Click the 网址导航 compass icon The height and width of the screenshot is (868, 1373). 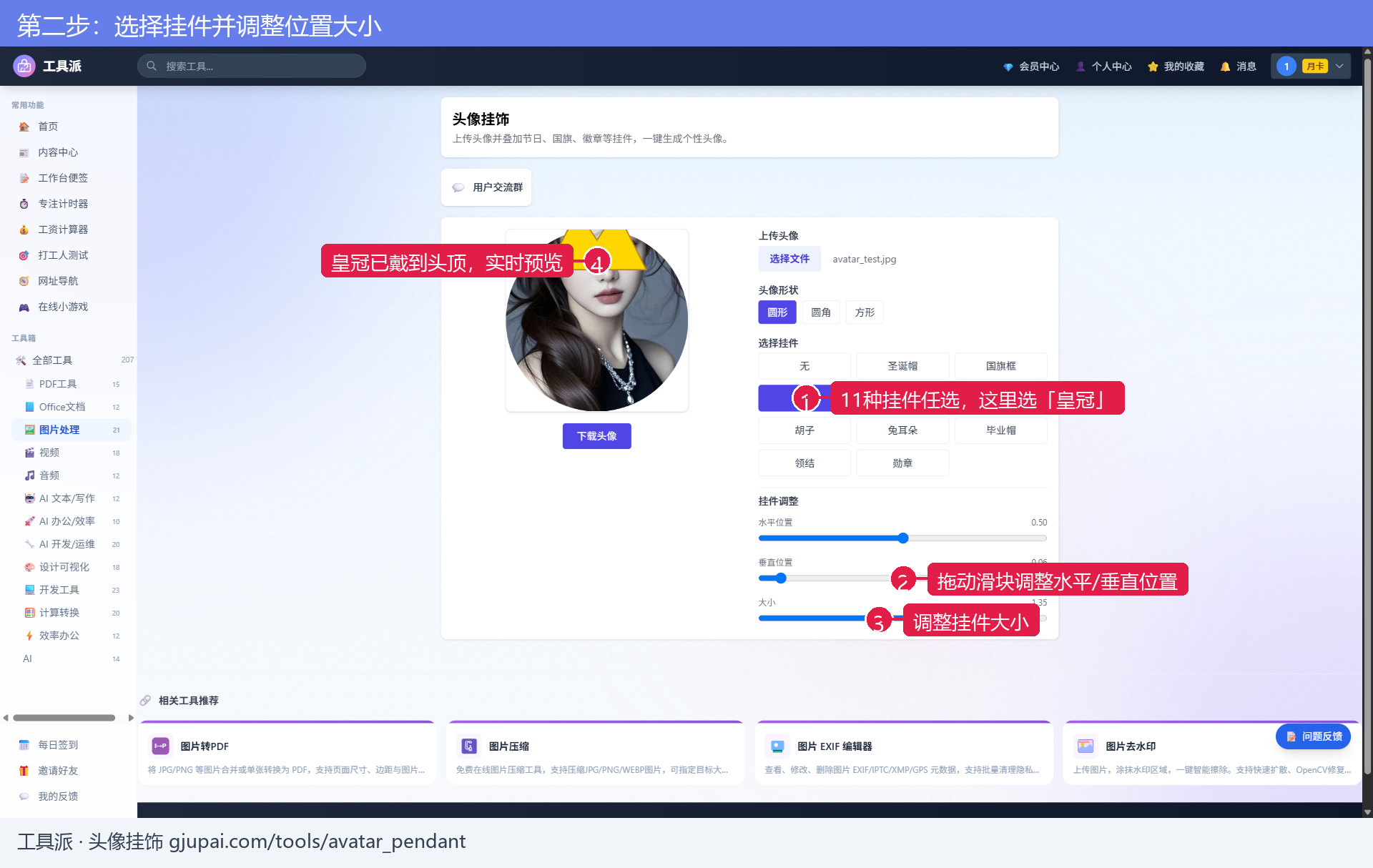[x=24, y=281]
